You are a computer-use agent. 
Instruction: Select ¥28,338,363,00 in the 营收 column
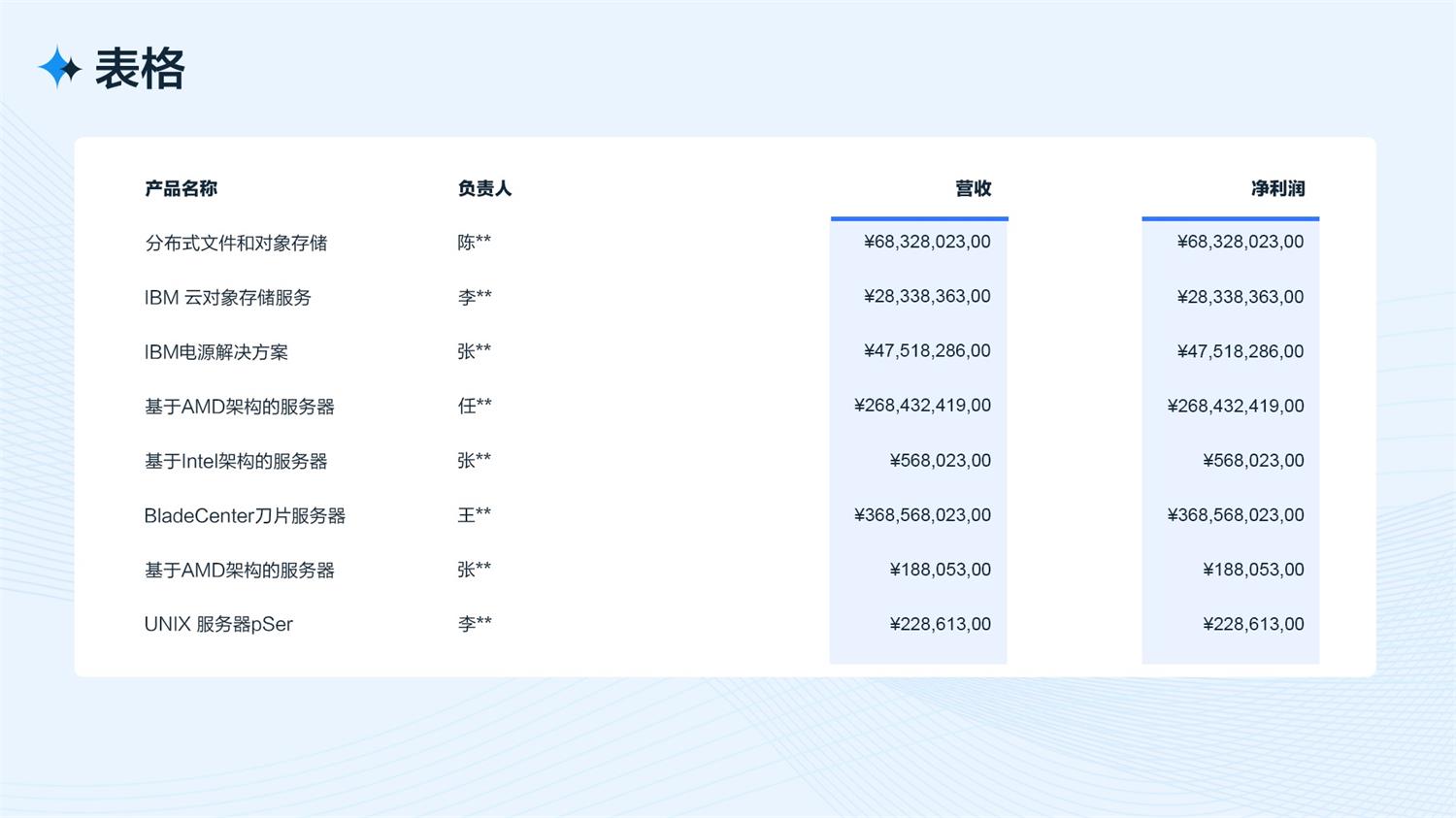point(927,297)
